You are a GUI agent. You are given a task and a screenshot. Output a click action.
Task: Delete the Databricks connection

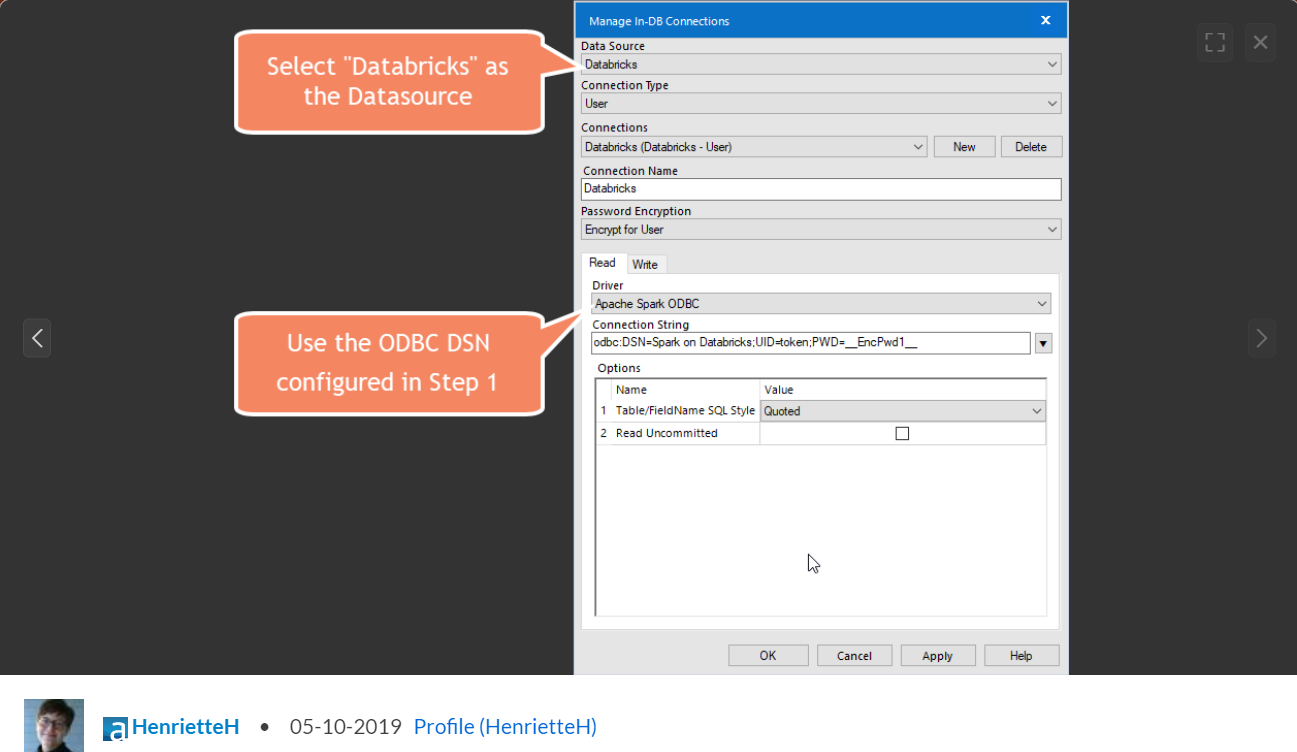click(x=1031, y=146)
